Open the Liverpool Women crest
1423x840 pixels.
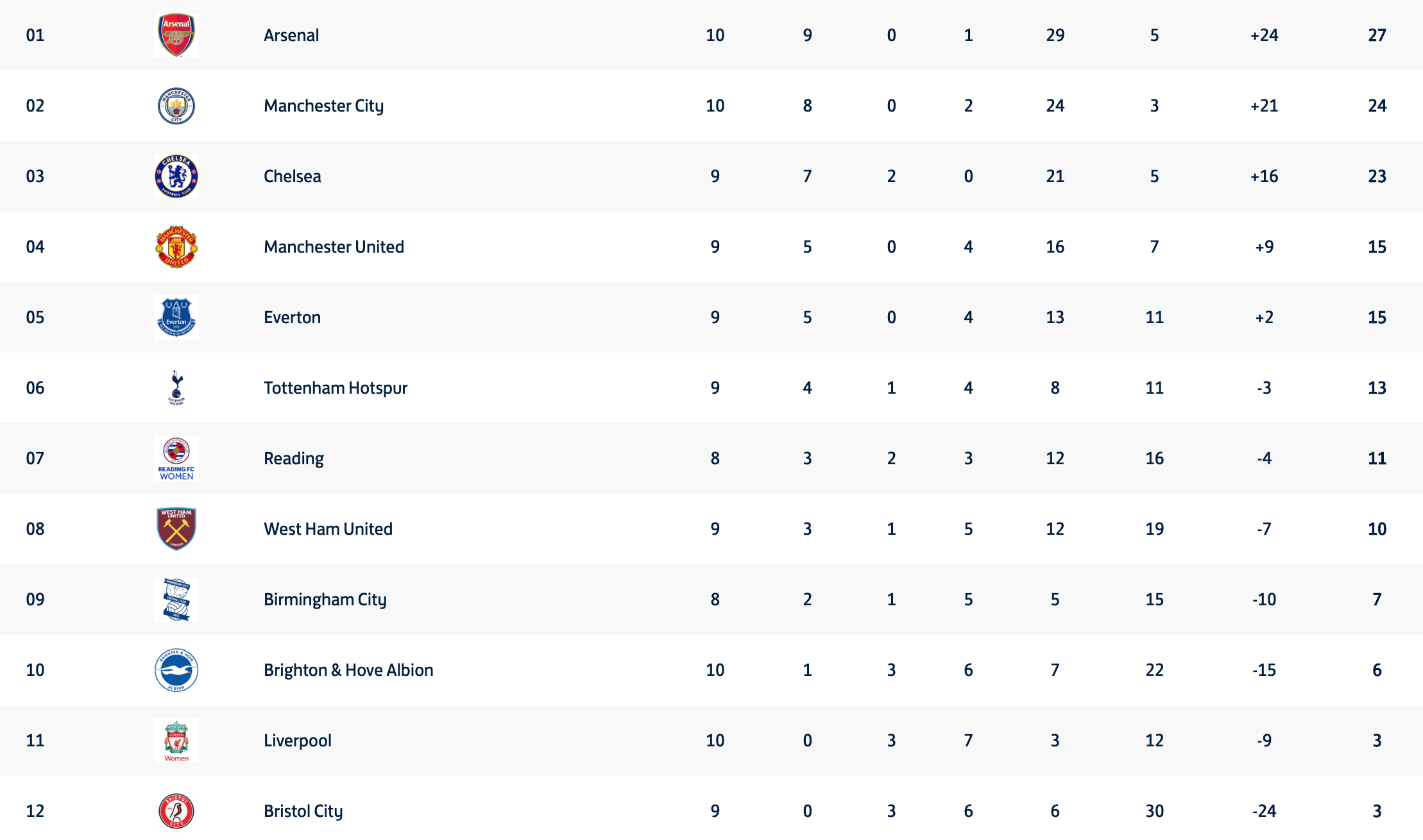[x=176, y=741]
